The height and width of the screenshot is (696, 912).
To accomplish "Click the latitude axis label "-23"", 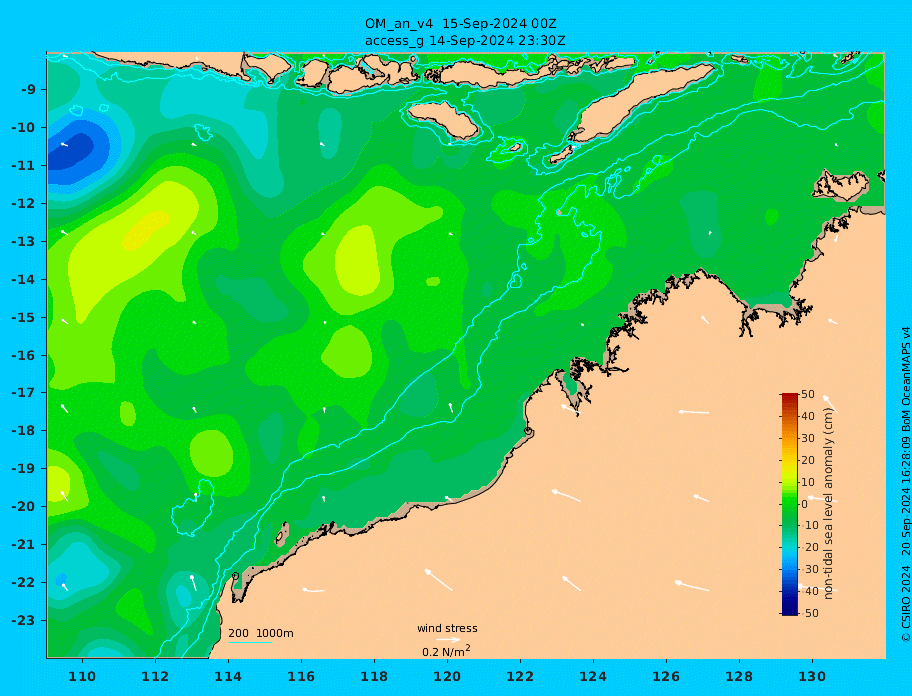I will pyautogui.click(x=23, y=620).
